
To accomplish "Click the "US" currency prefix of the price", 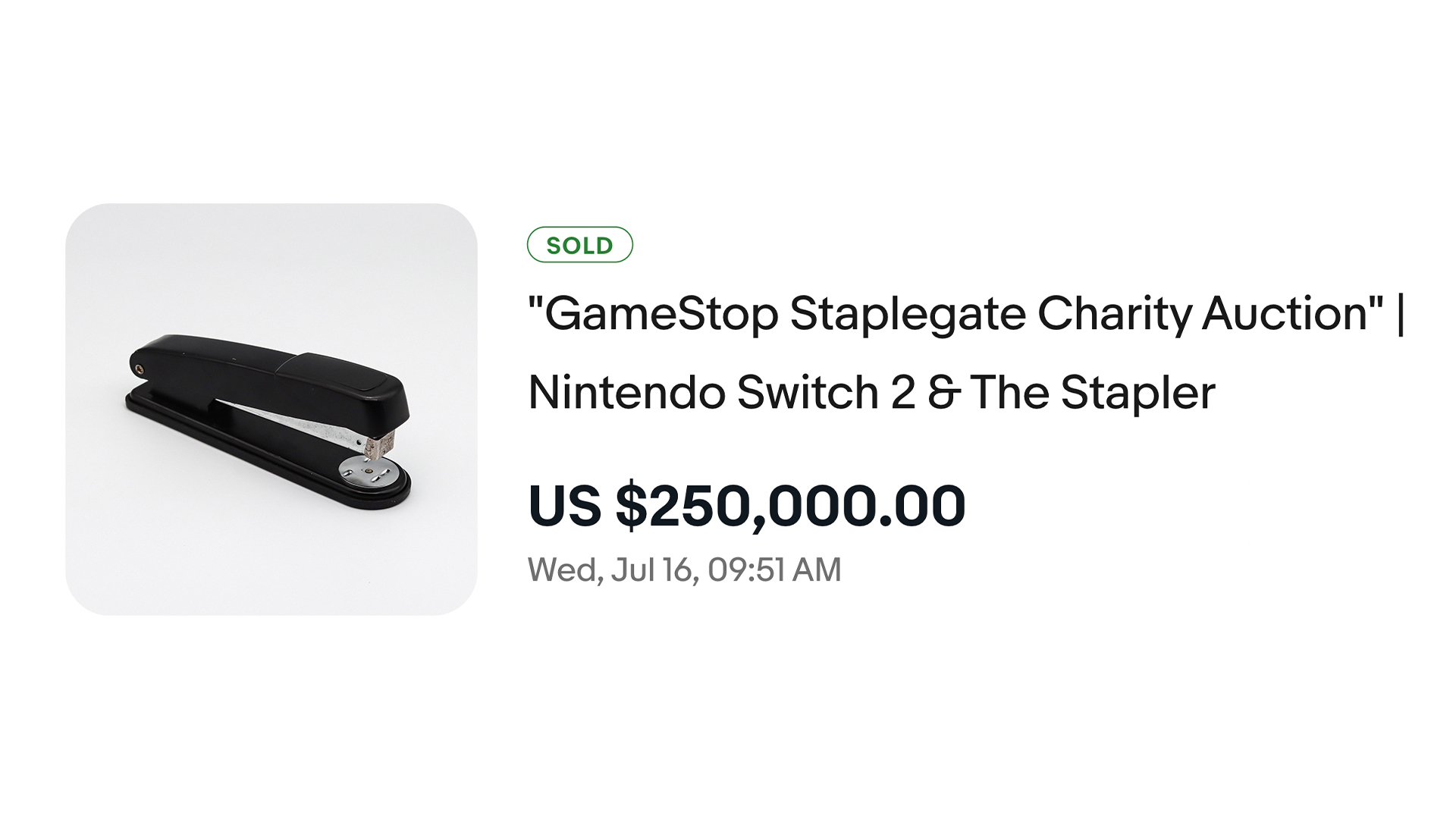I will 564,506.
